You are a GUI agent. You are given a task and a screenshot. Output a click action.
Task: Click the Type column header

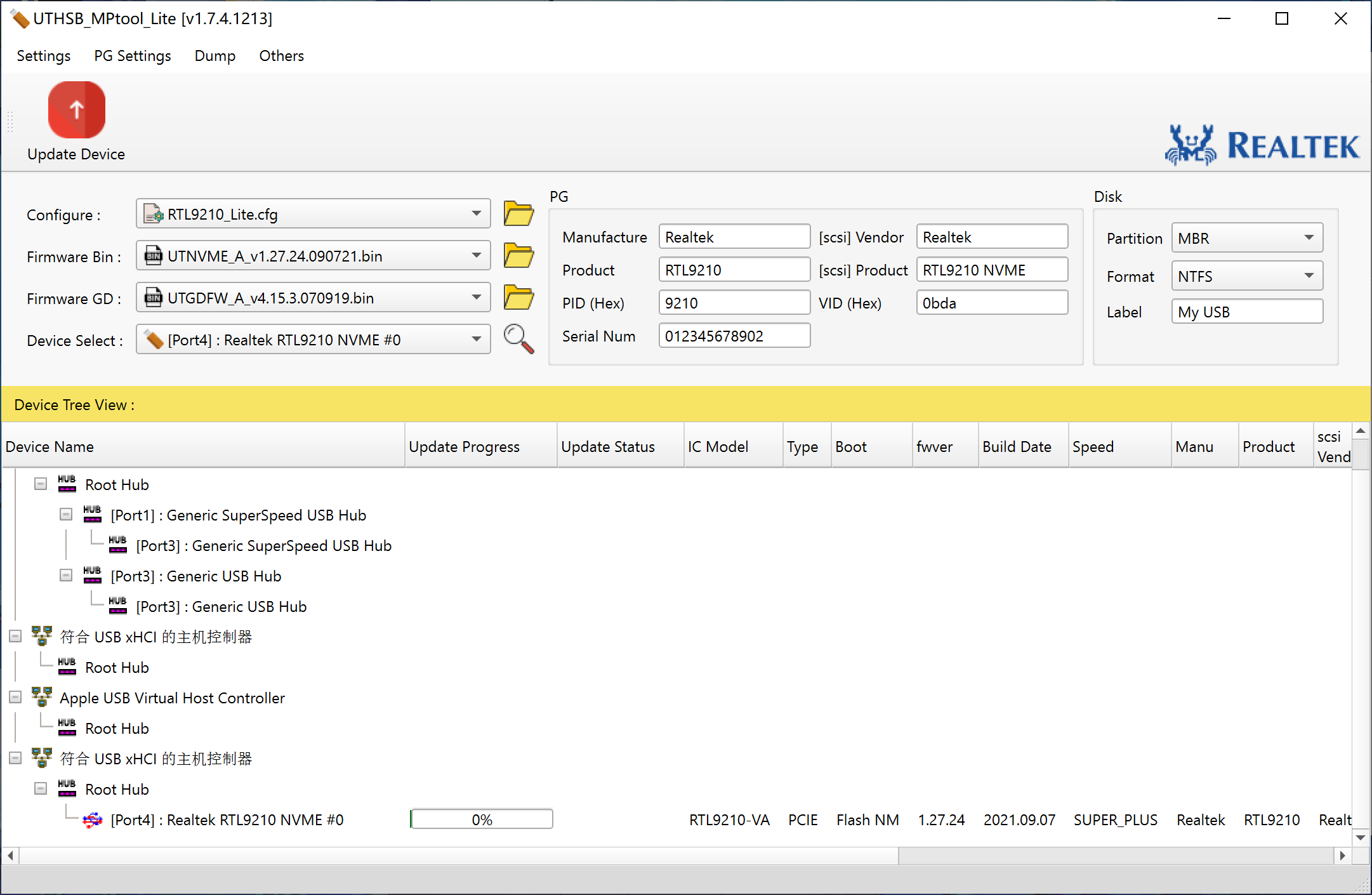click(807, 446)
